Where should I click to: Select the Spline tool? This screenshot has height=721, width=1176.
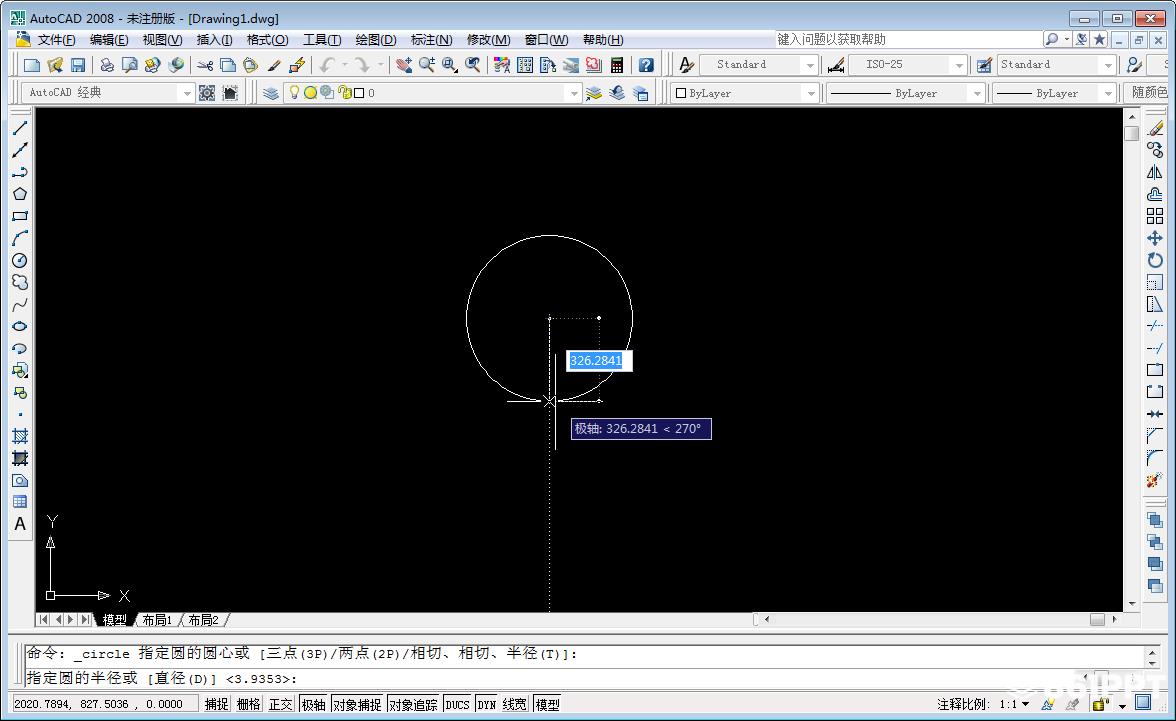click(20, 304)
